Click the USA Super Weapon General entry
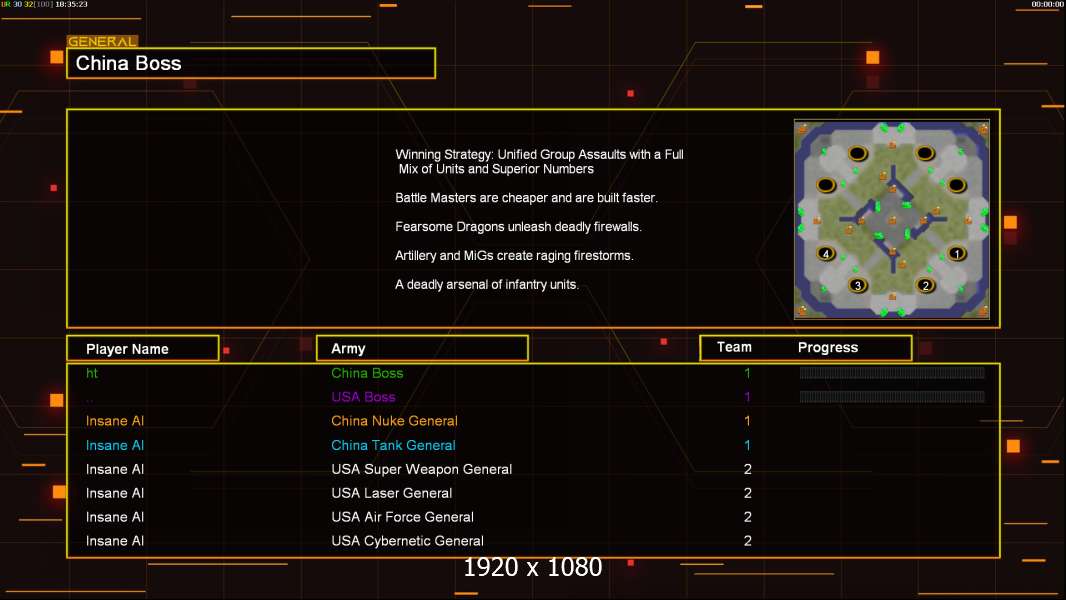 [x=422, y=469]
